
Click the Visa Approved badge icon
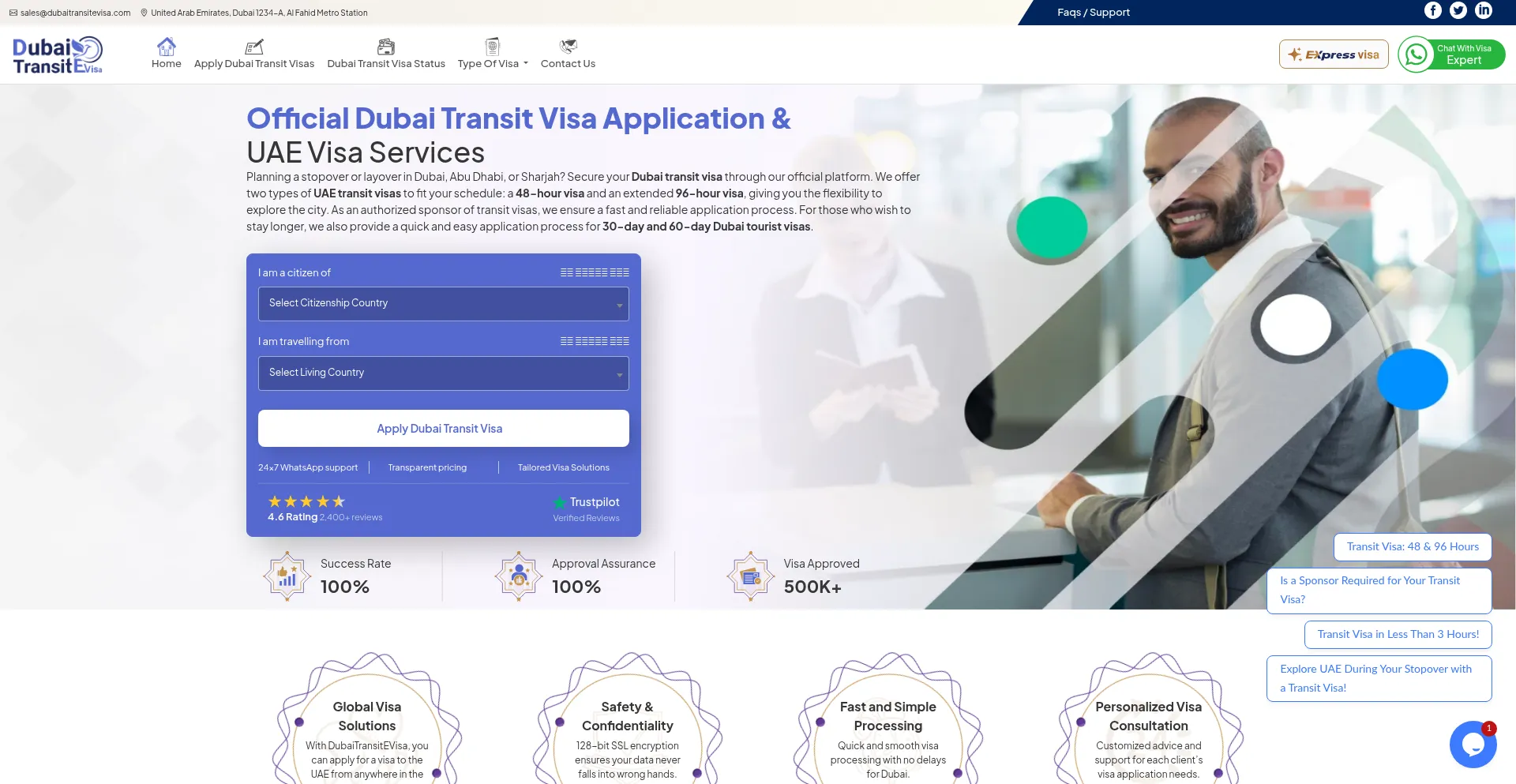click(751, 576)
